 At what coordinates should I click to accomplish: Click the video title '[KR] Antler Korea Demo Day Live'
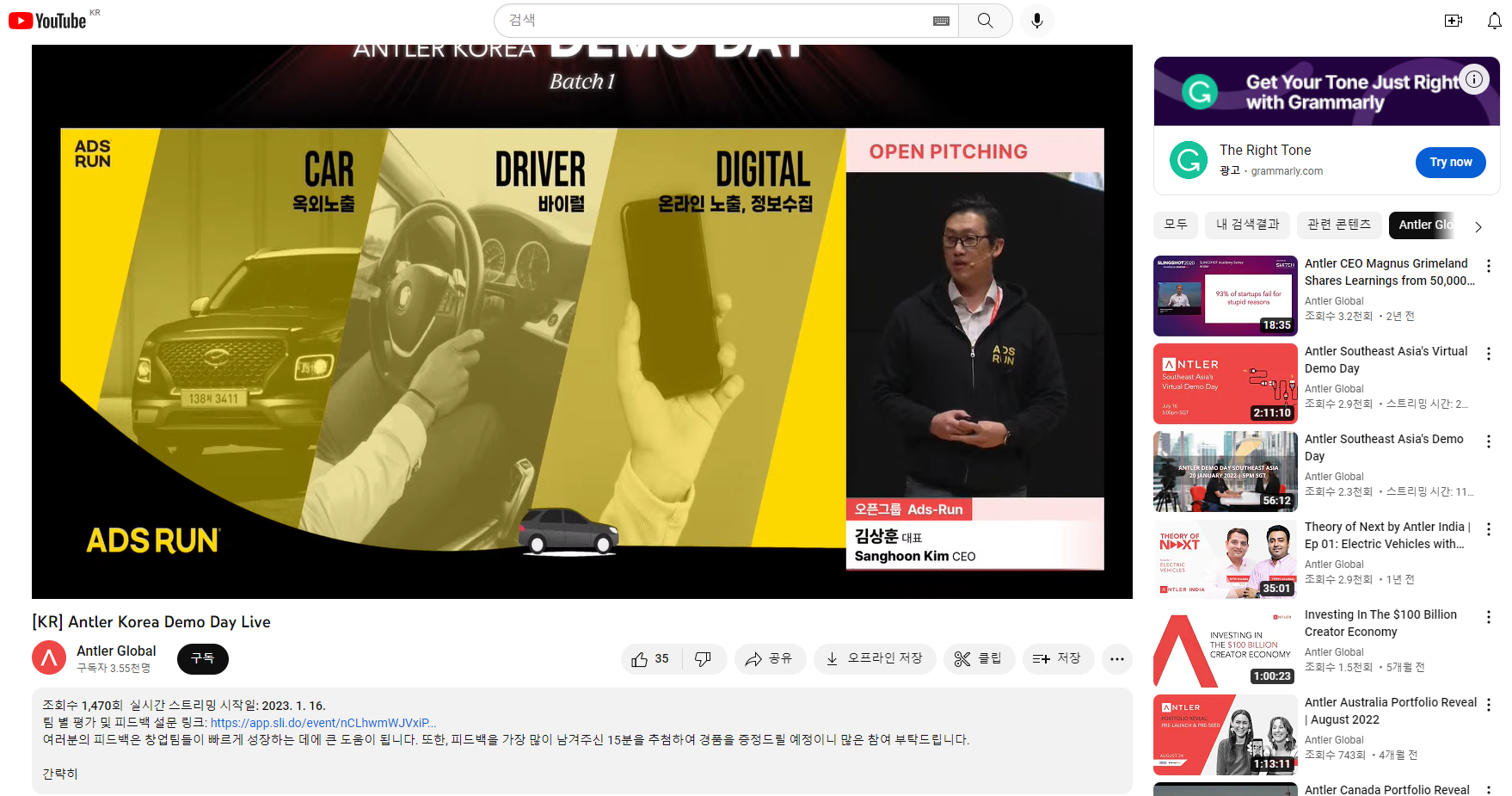click(151, 622)
